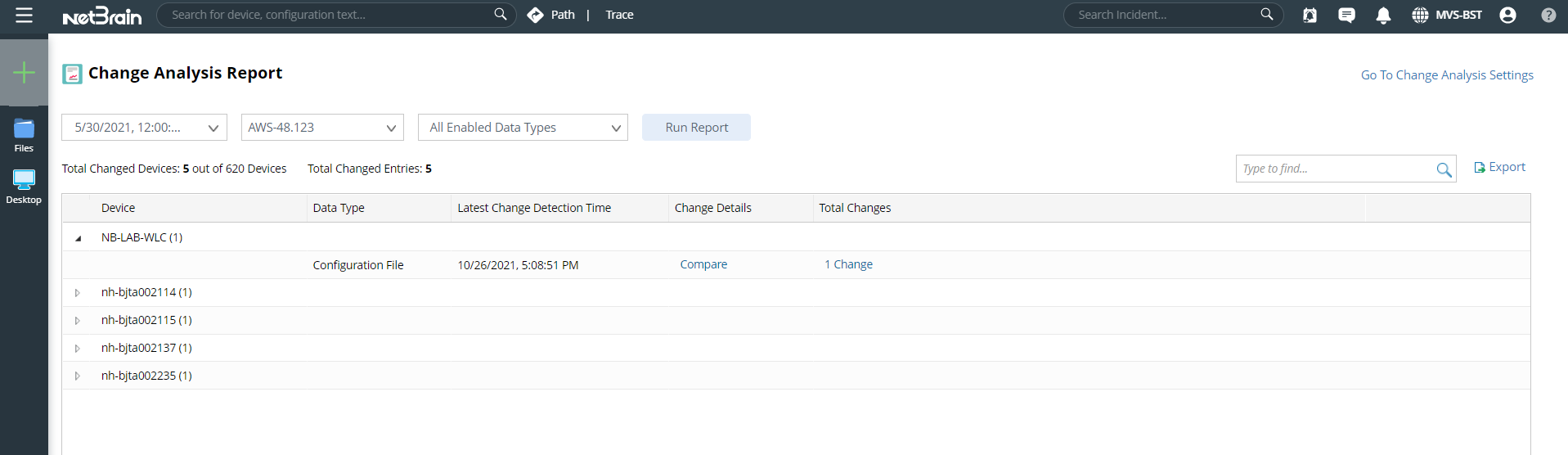Open the bell notifications icon

[1383, 16]
